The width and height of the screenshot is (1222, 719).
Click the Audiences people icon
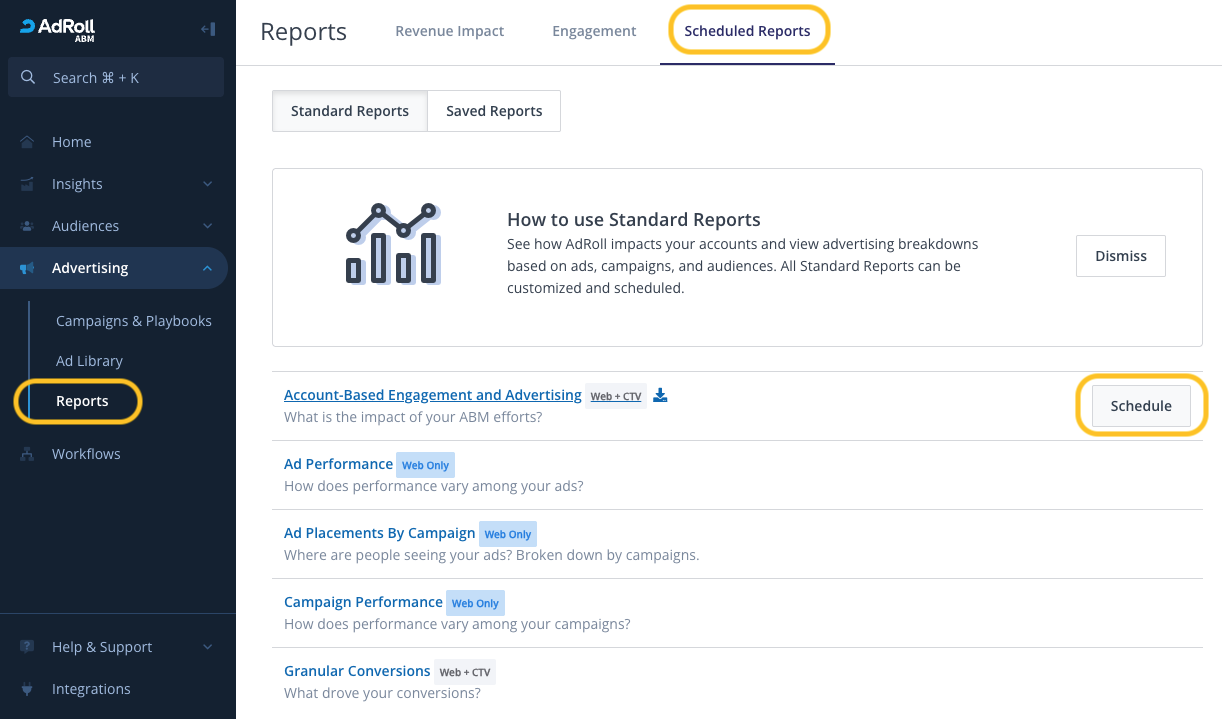27,226
